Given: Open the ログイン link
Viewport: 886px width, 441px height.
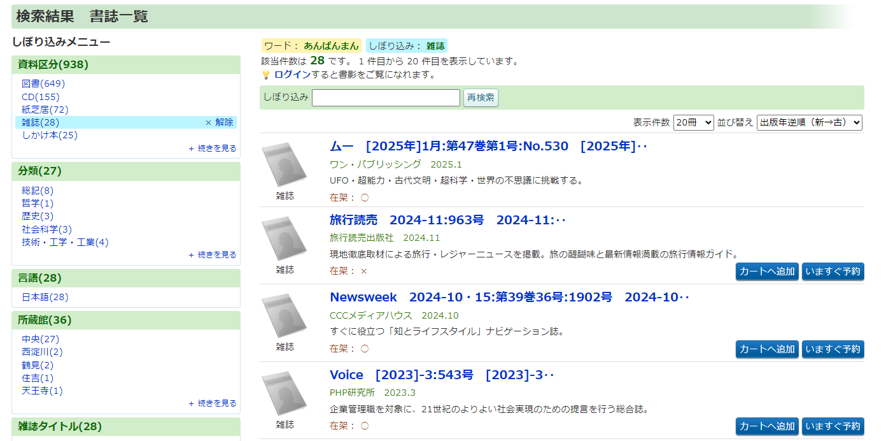Looking at the screenshot, I should (292, 75).
